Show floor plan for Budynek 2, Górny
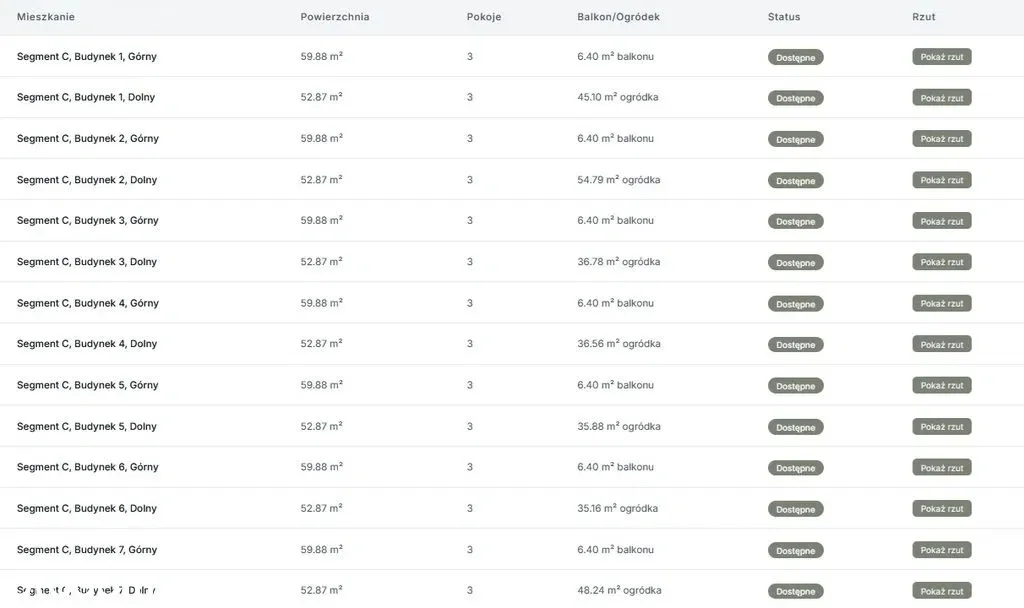1024x608 pixels. pos(941,139)
